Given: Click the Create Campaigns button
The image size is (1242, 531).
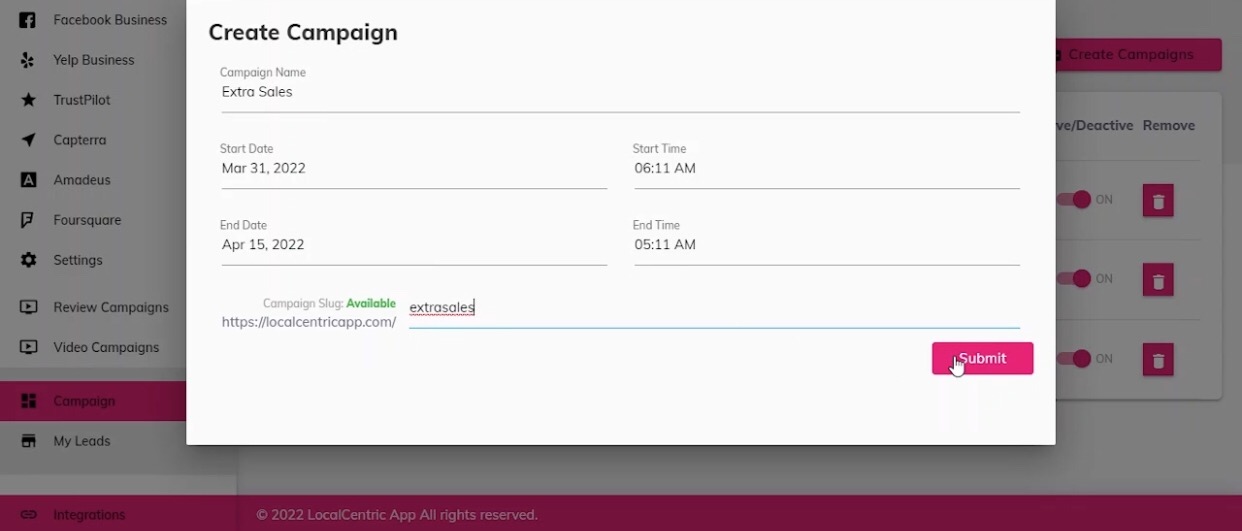Looking at the screenshot, I should coord(1136,55).
